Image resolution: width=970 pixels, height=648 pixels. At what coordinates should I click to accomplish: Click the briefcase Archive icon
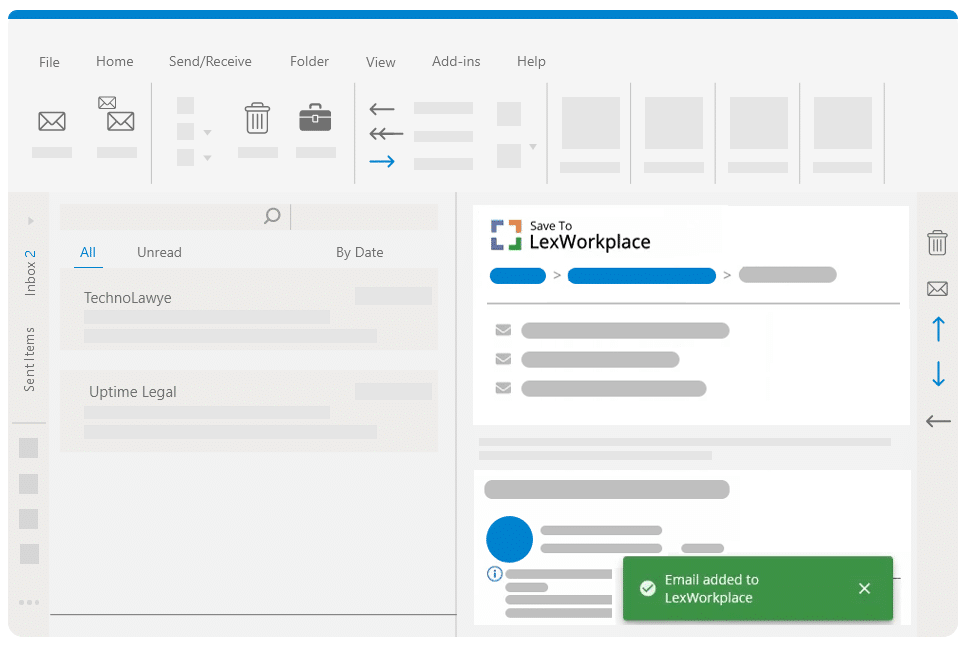pos(315,117)
